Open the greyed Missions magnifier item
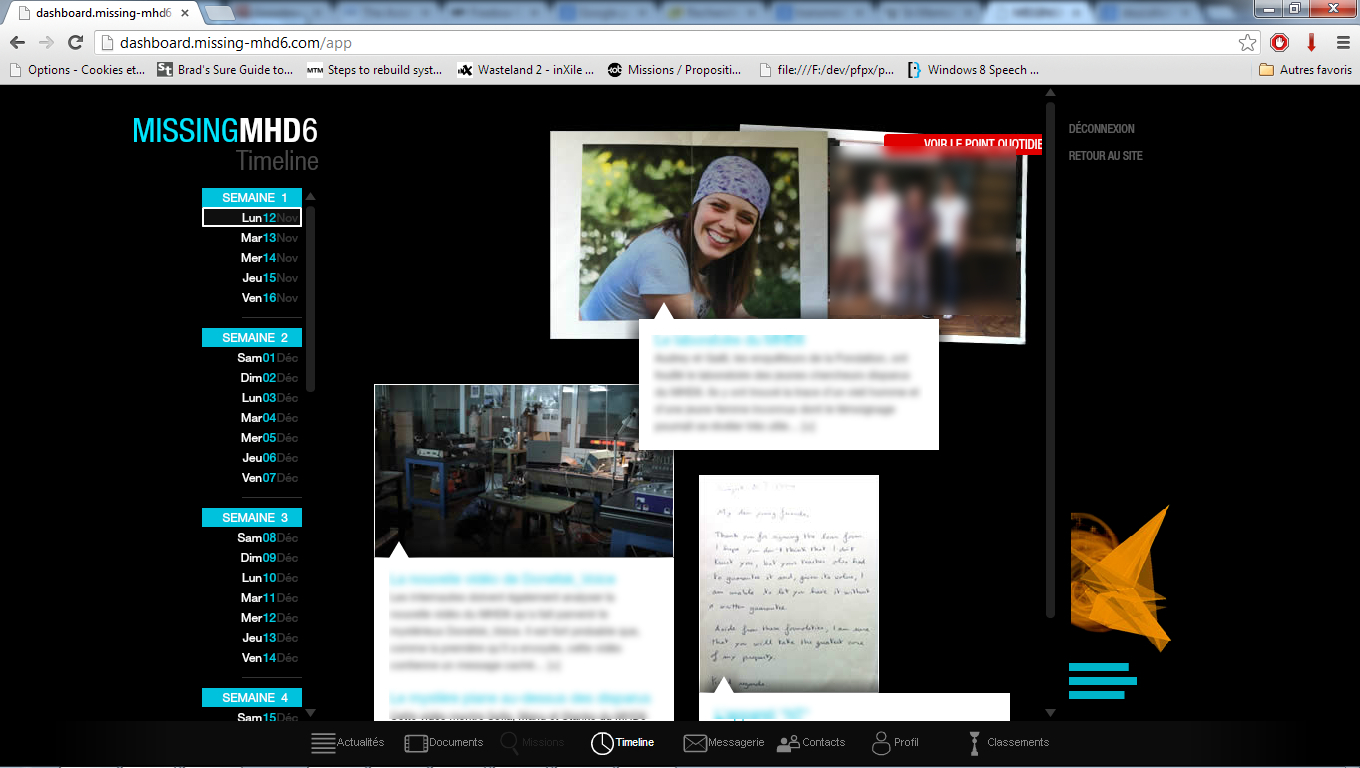 (x=532, y=743)
